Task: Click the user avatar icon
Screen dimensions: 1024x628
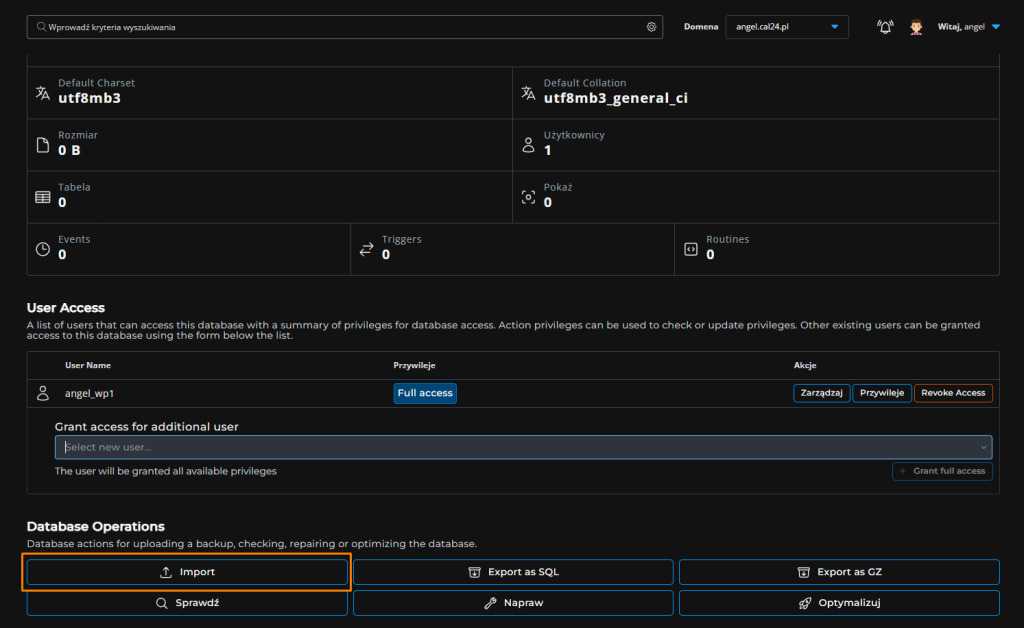Action: coord(916,27)
